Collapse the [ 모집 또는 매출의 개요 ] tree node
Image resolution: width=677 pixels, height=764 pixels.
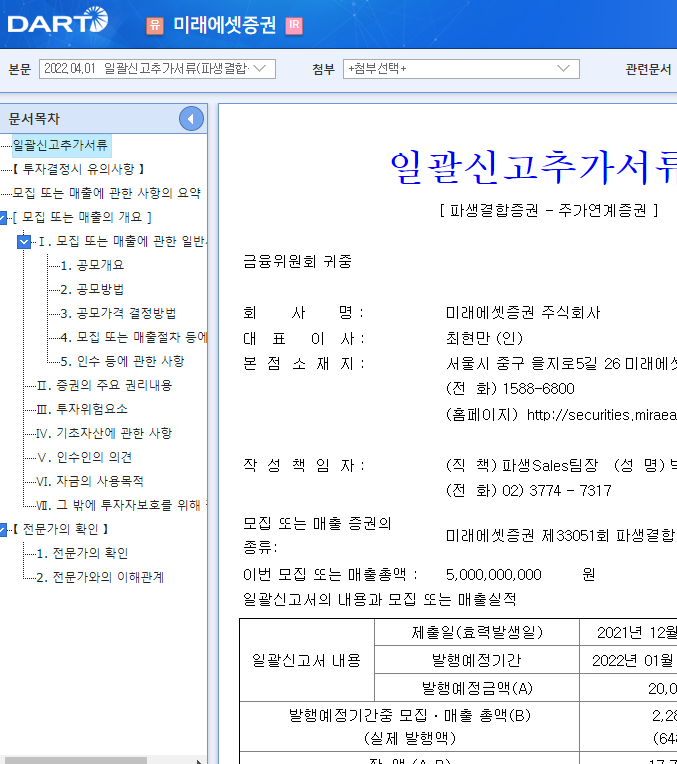(3, 217)
